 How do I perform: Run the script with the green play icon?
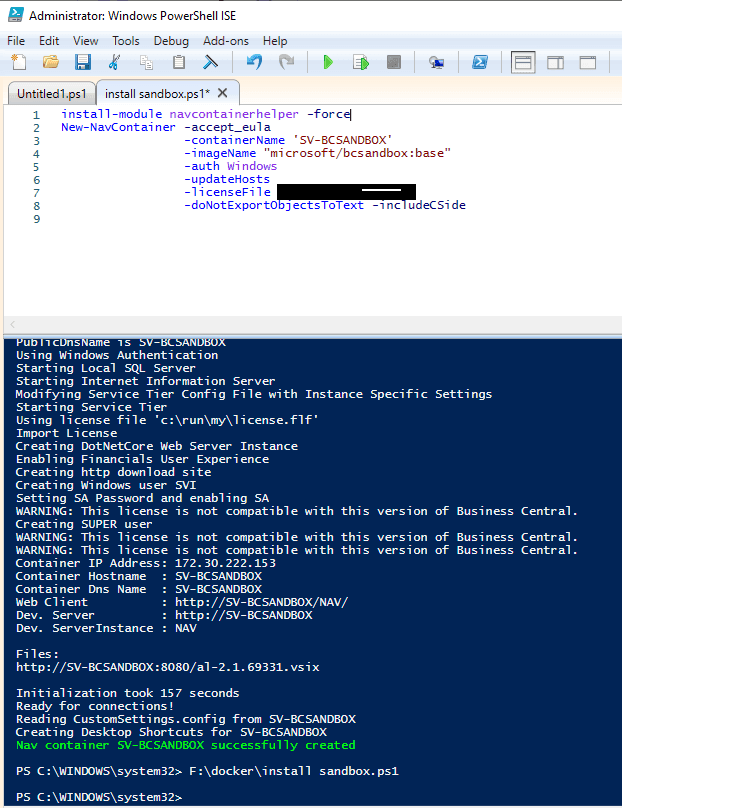pyautogui.click(x=328, y=62)
